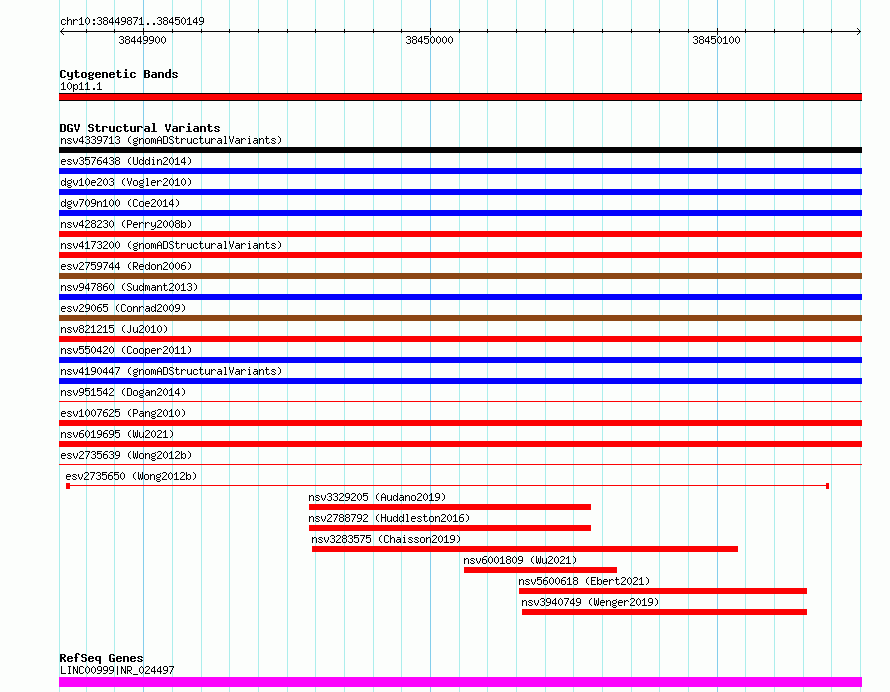The height and width of the screenshot is (692, 890).
Task: Click the 10p11.1 band label
Action: coord(81,86)
